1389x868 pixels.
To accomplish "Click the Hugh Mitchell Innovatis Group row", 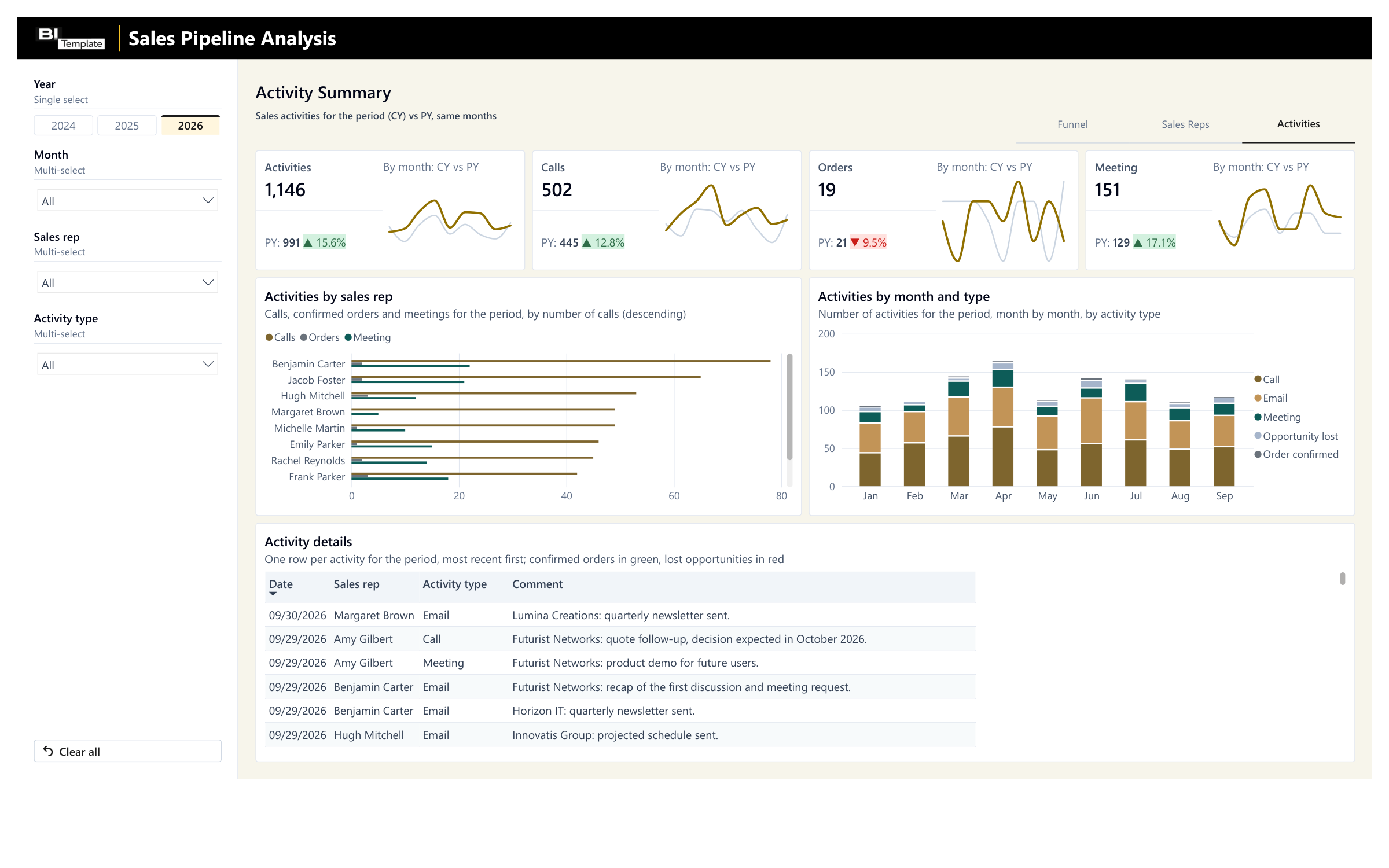I will coord(620,735).
